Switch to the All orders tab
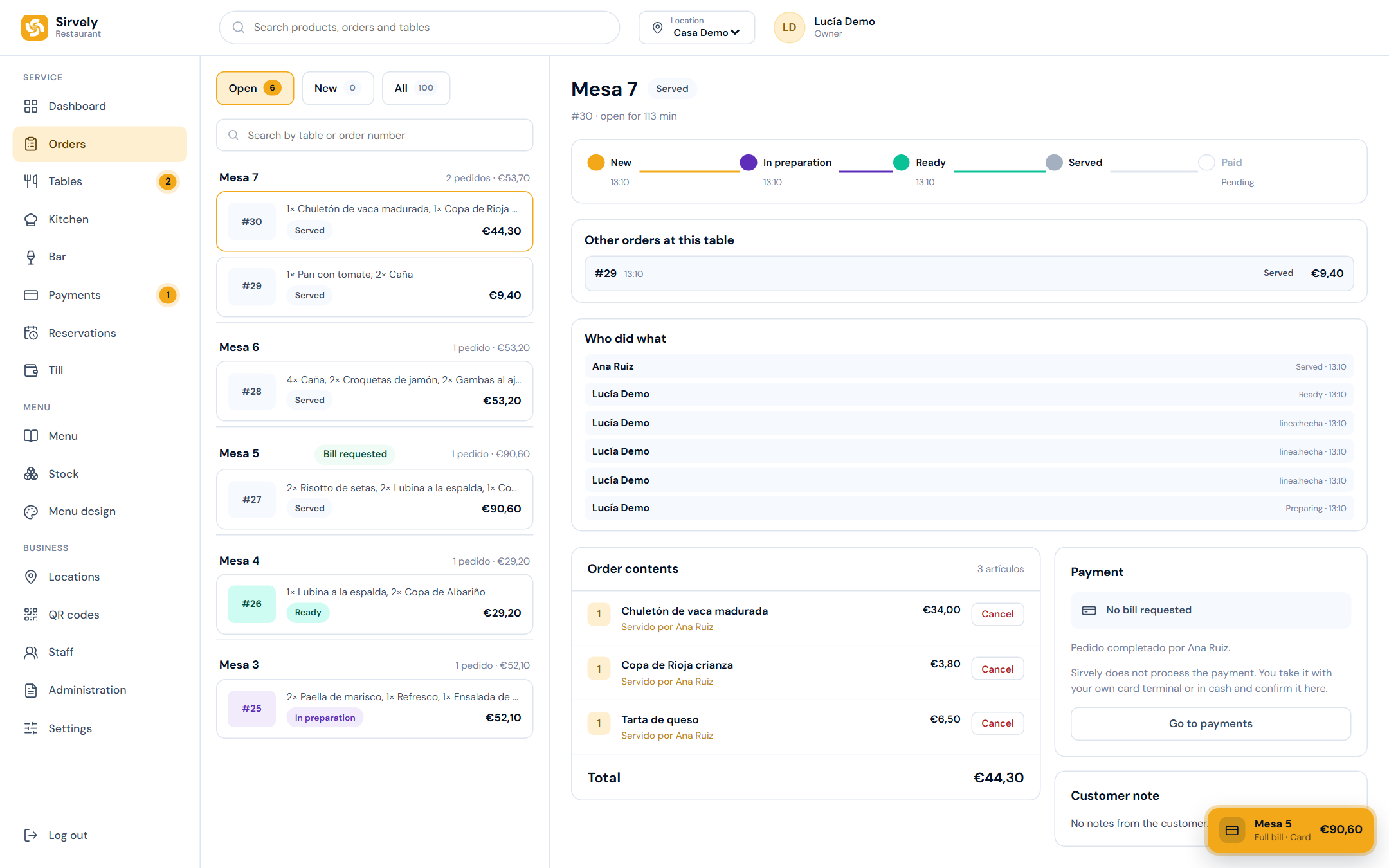1389x868 pixels. pyautogui.click(x=415, y=88)
